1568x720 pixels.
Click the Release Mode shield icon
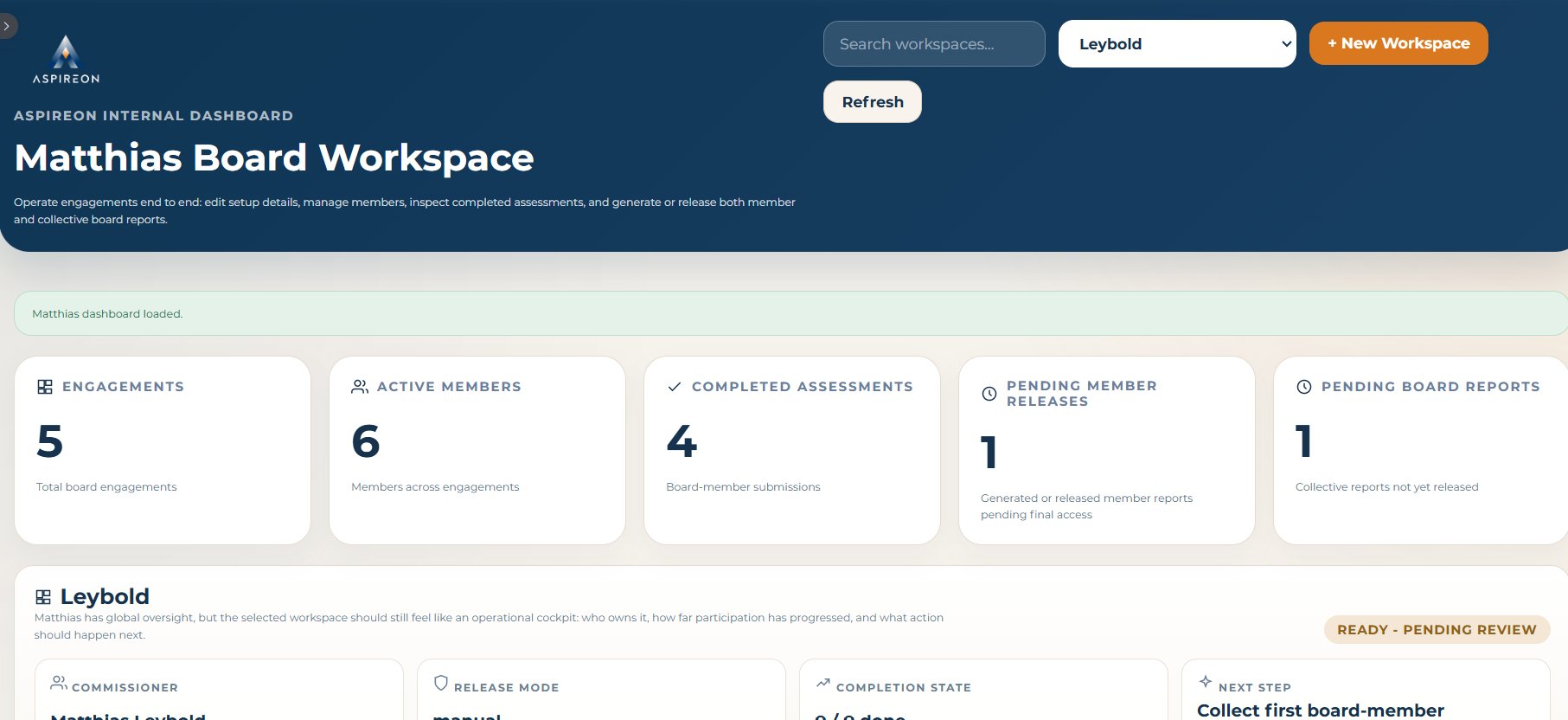coord(441,683)
